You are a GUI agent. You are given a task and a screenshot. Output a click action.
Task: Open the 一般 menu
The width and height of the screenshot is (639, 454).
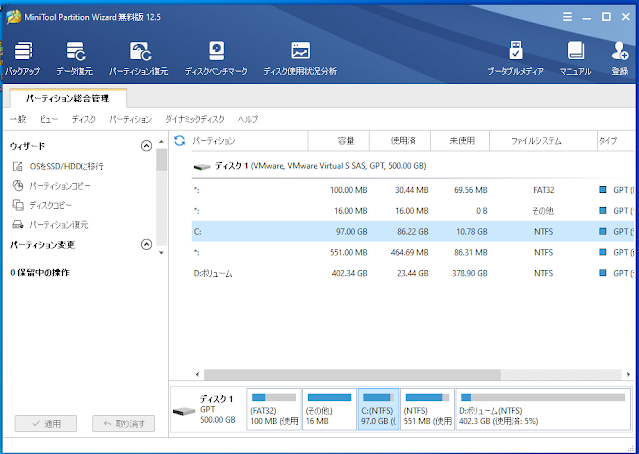click(x=18, y=119)
